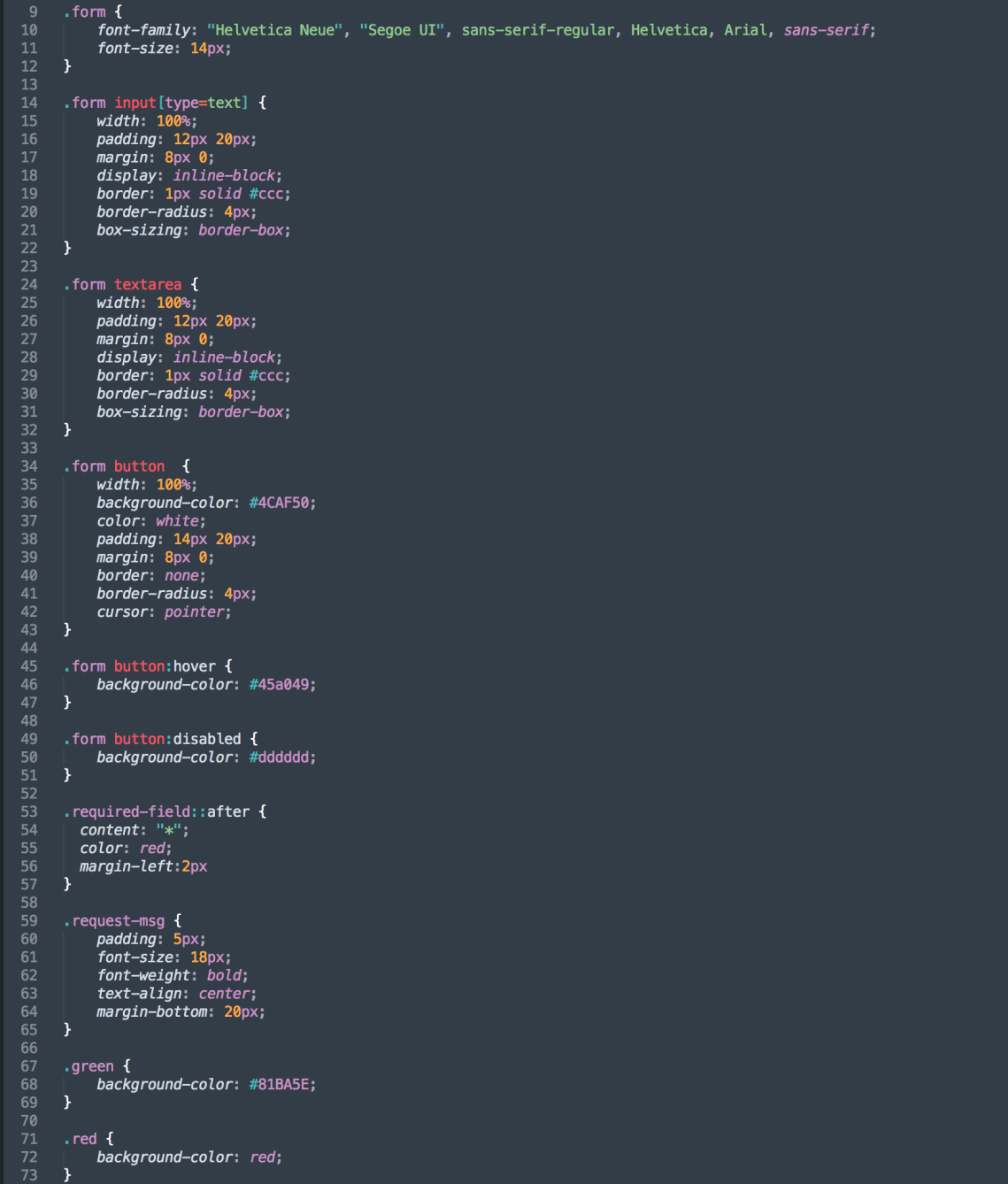Viewport: 1008px width, 1184px height.
Task: Click line number 9 in the gutter
Action: click(x=33, y=12)
